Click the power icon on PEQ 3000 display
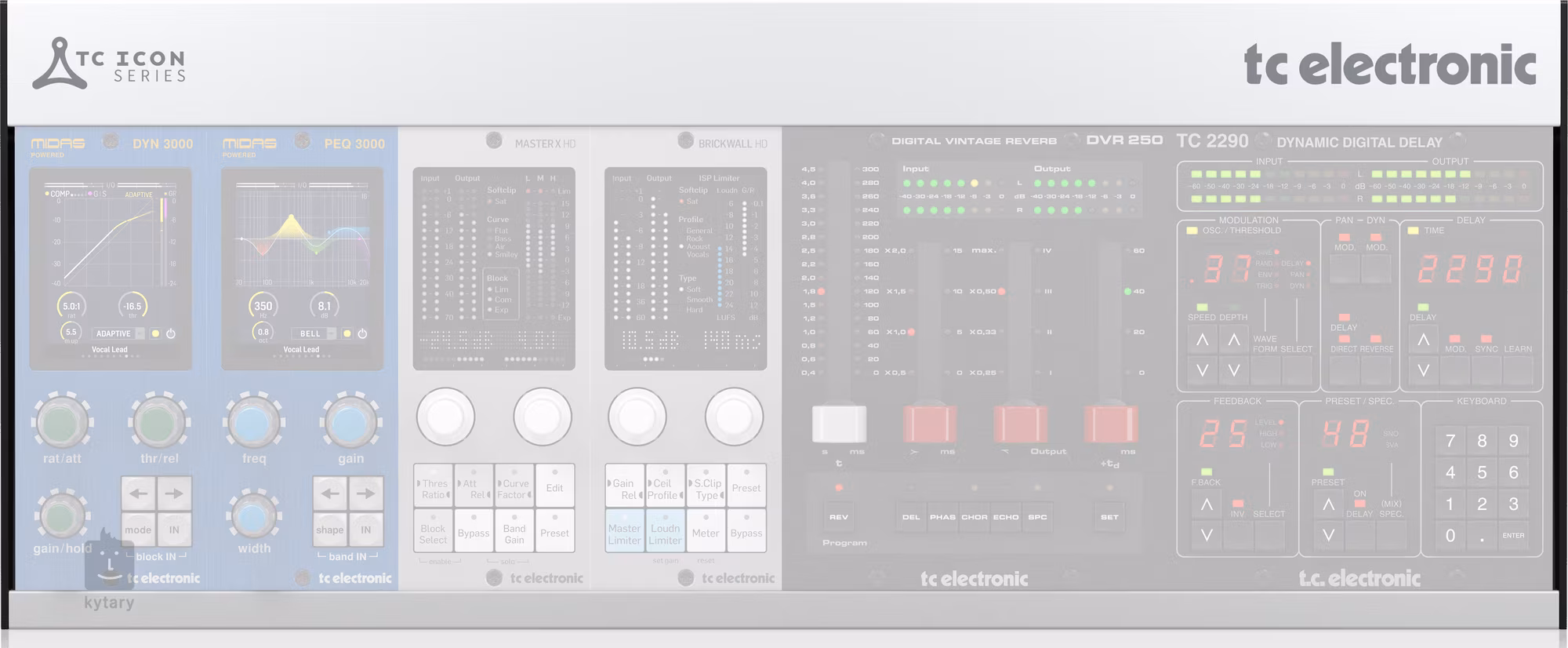 pyautogui.click(x=362, y=333)
